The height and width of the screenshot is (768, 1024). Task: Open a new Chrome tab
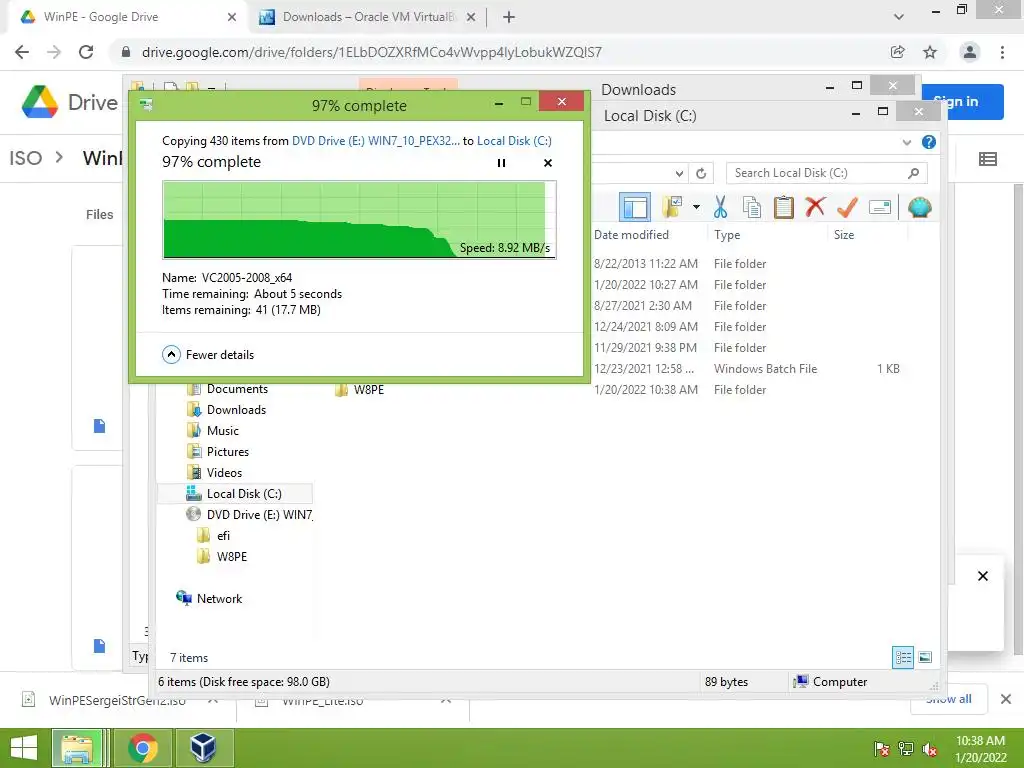coord(509,17)
